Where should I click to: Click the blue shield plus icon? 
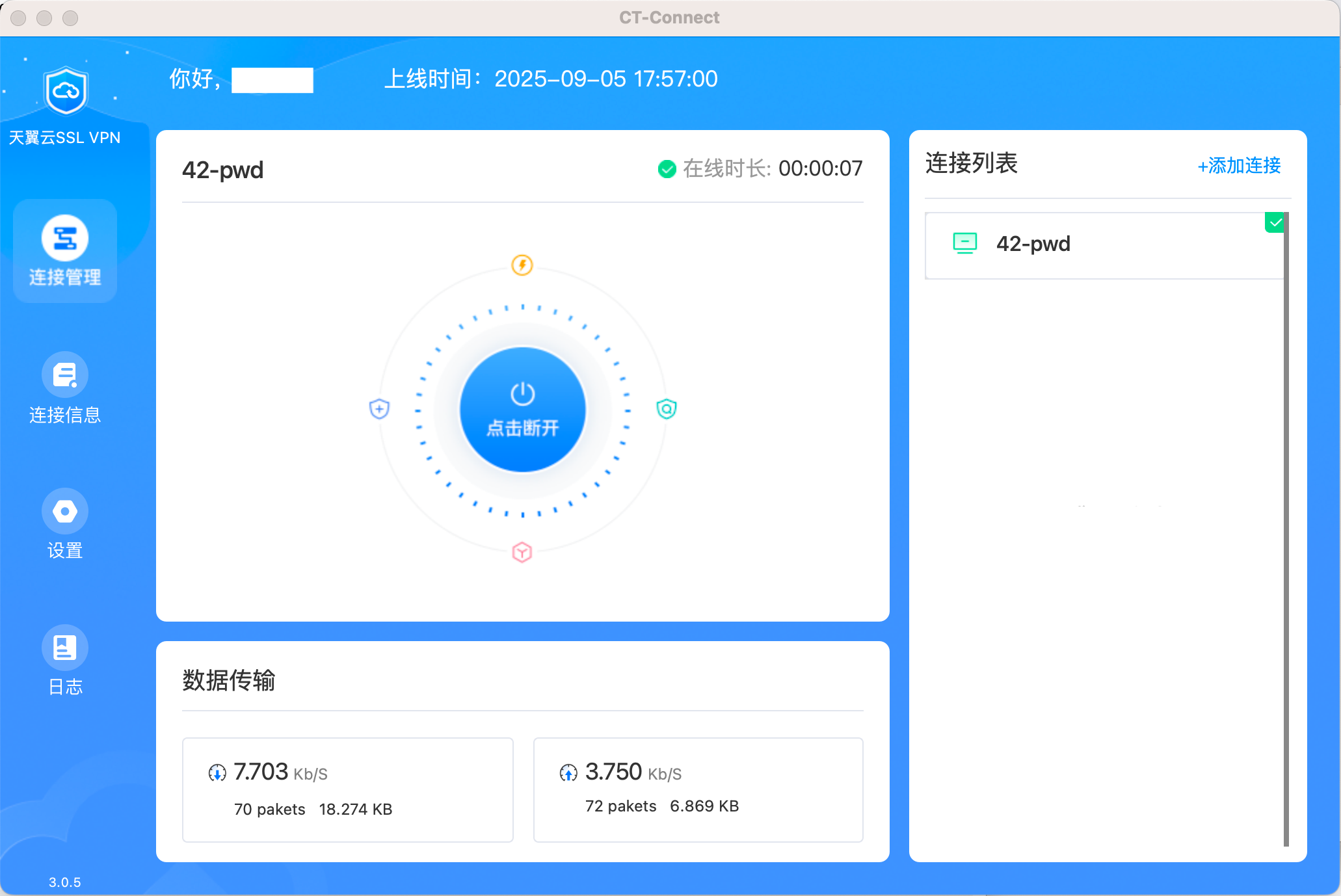[379, 409]
